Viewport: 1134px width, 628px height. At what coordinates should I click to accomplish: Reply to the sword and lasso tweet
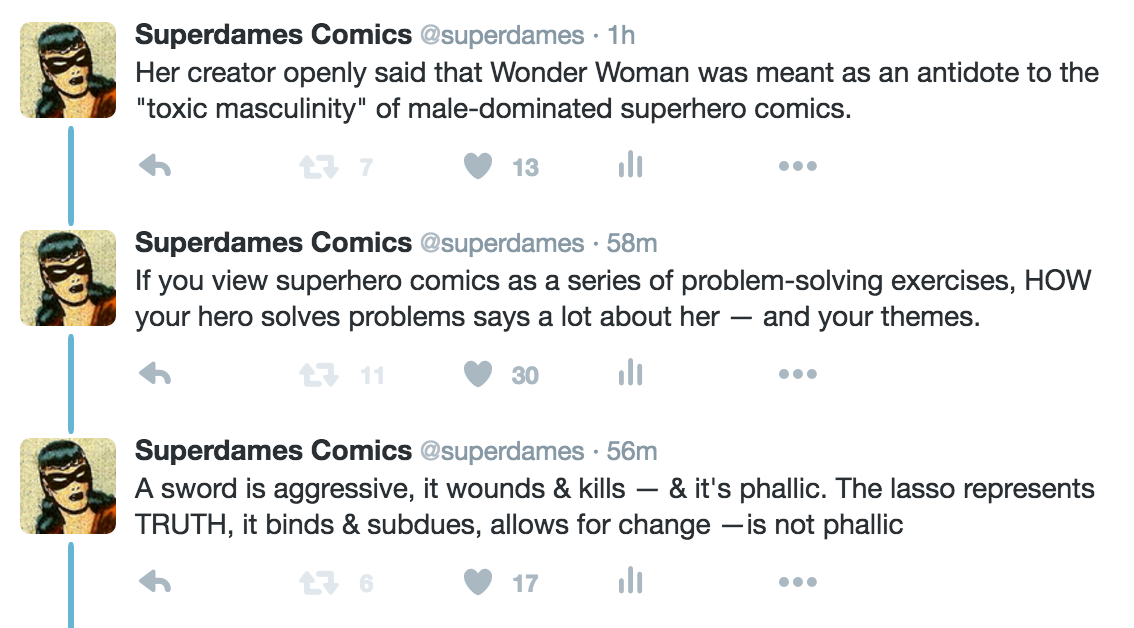click(155, 582)
